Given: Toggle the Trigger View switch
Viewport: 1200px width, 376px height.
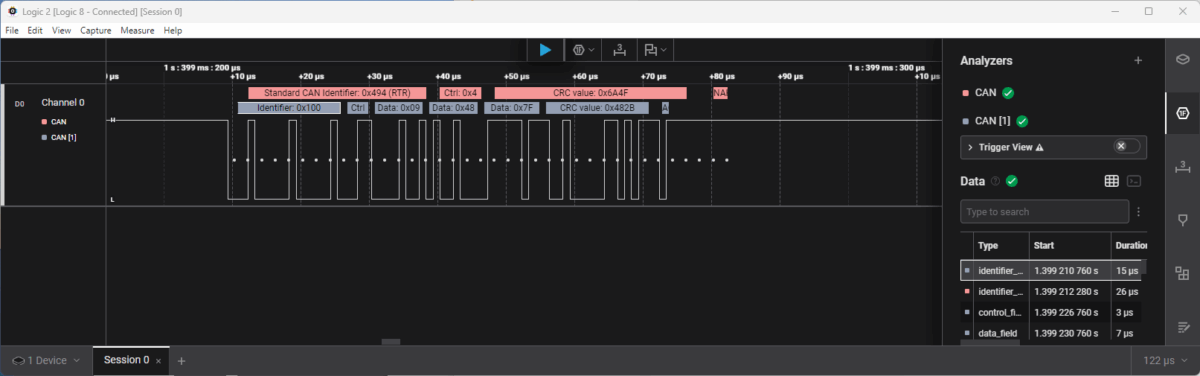Looking at the screenshot, I should pos(1127,146).
